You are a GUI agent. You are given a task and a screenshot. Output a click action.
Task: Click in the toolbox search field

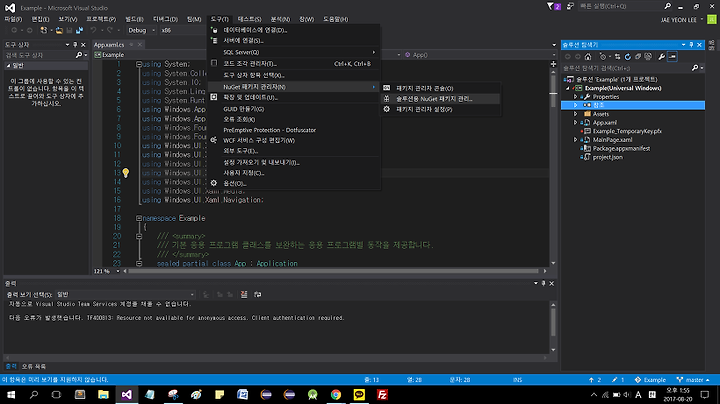point(39,55)
